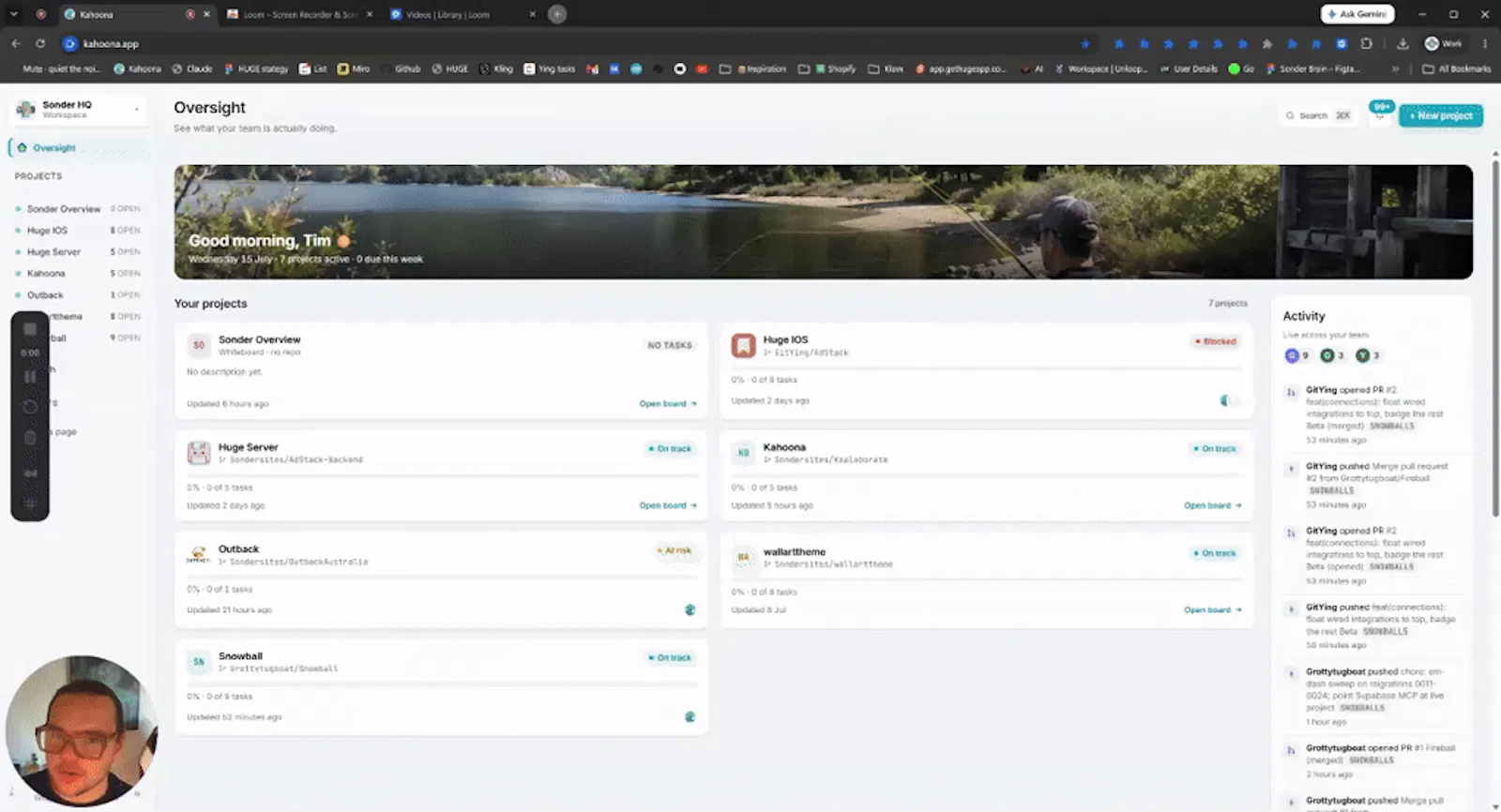
Task: Click On track badge on Snowball card
Action: click(x=670, y=657)
